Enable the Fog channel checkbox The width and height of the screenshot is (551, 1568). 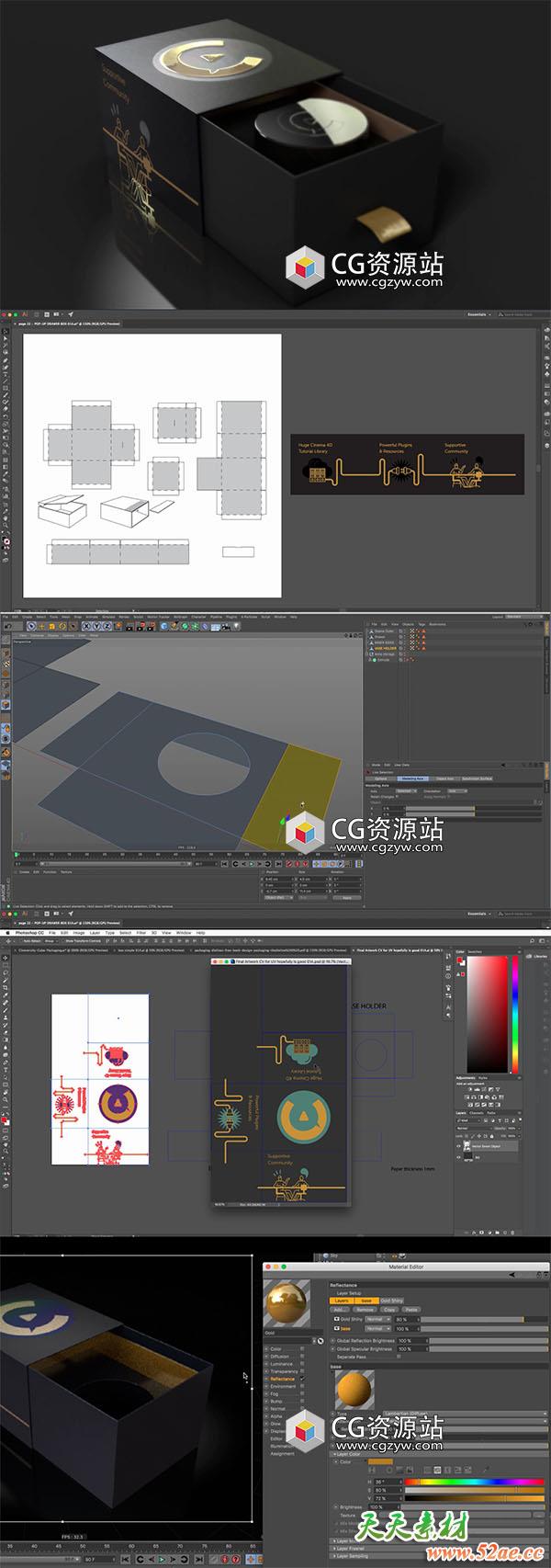point(302,1394)
